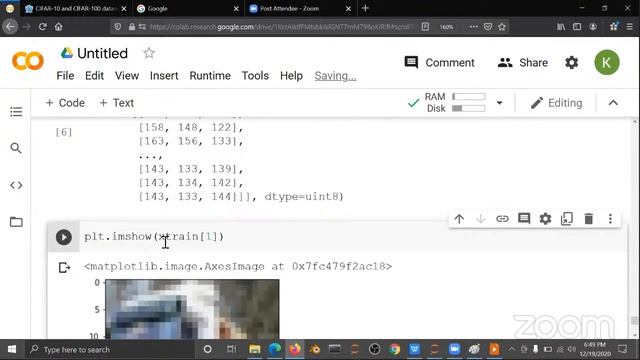Open the Files sidebar folder icon
Screen dimensions: 640x360
(16, 222)
